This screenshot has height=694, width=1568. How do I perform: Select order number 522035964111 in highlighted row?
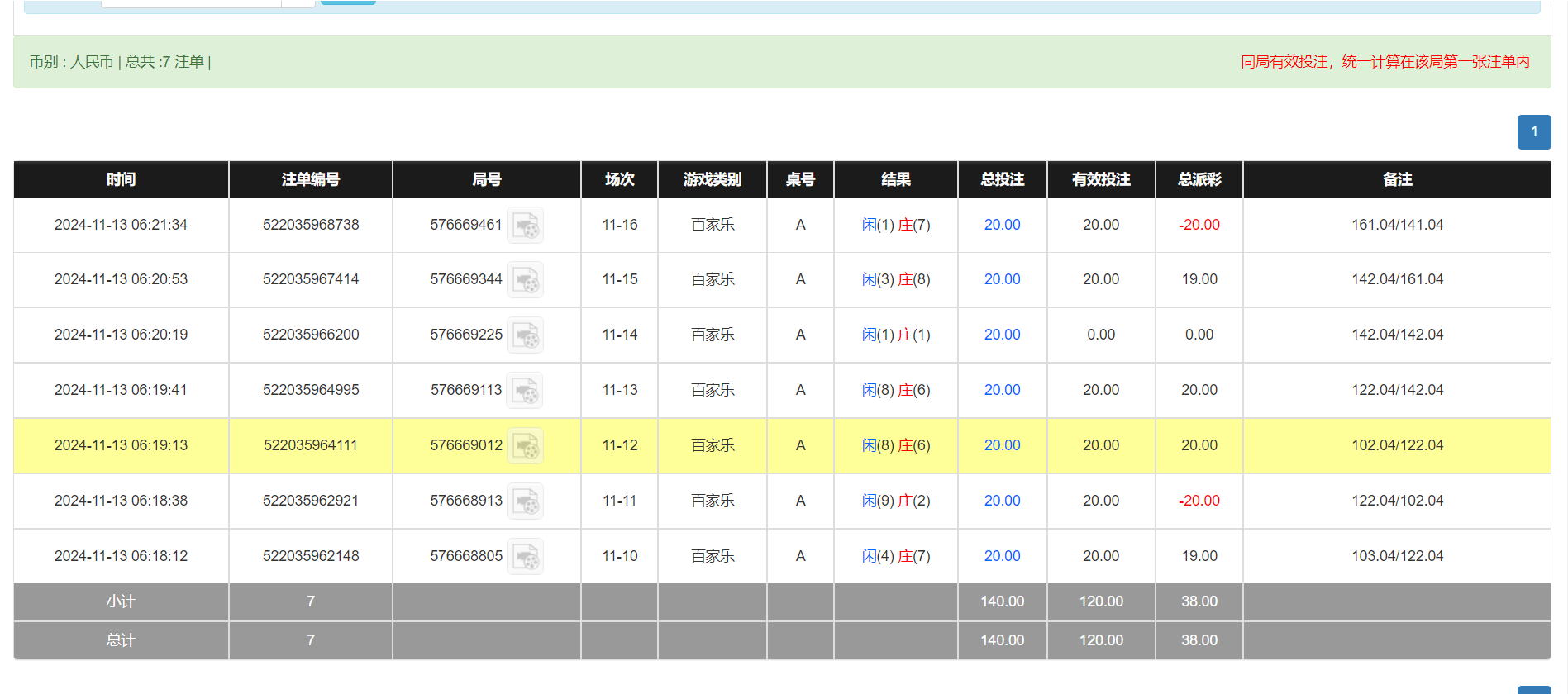(310, 445)
